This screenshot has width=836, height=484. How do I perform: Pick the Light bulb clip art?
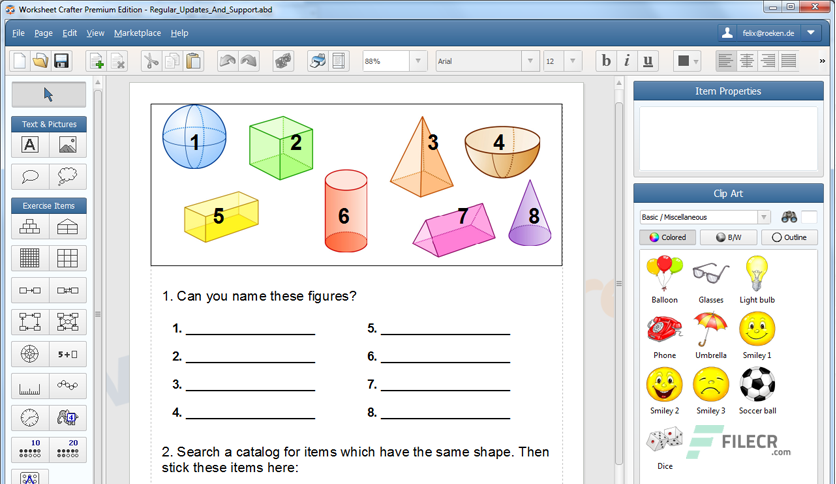click(757, 280)
